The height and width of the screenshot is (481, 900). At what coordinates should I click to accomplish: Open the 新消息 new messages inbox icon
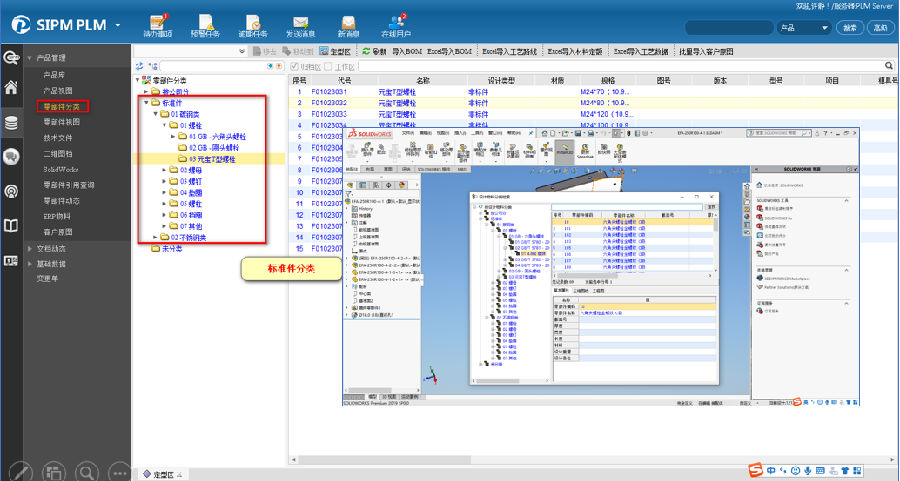coord(348,25)
